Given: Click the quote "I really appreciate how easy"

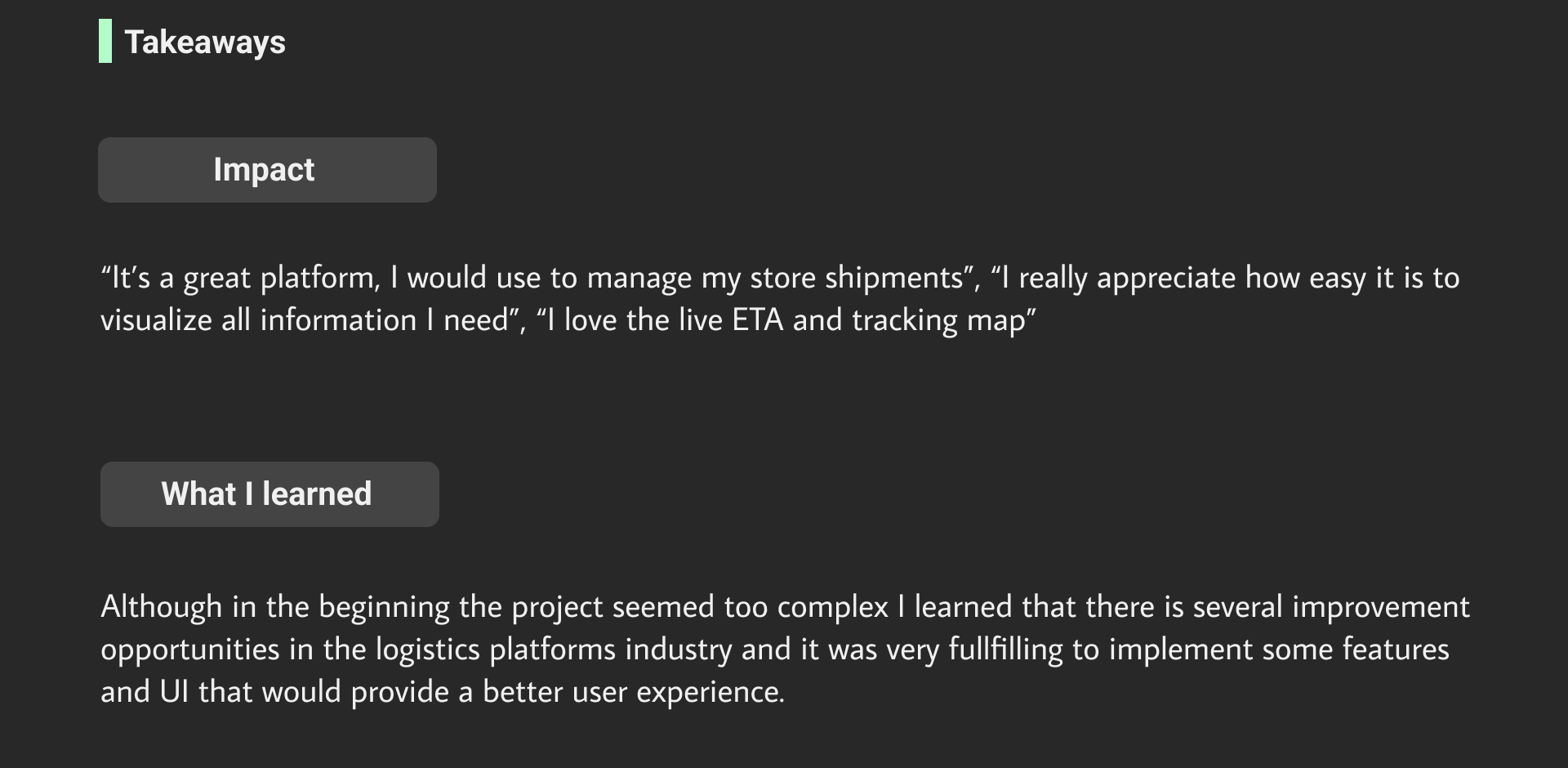Looking at the screenshot, I should pyautogui.click(x=1225, y=279).
